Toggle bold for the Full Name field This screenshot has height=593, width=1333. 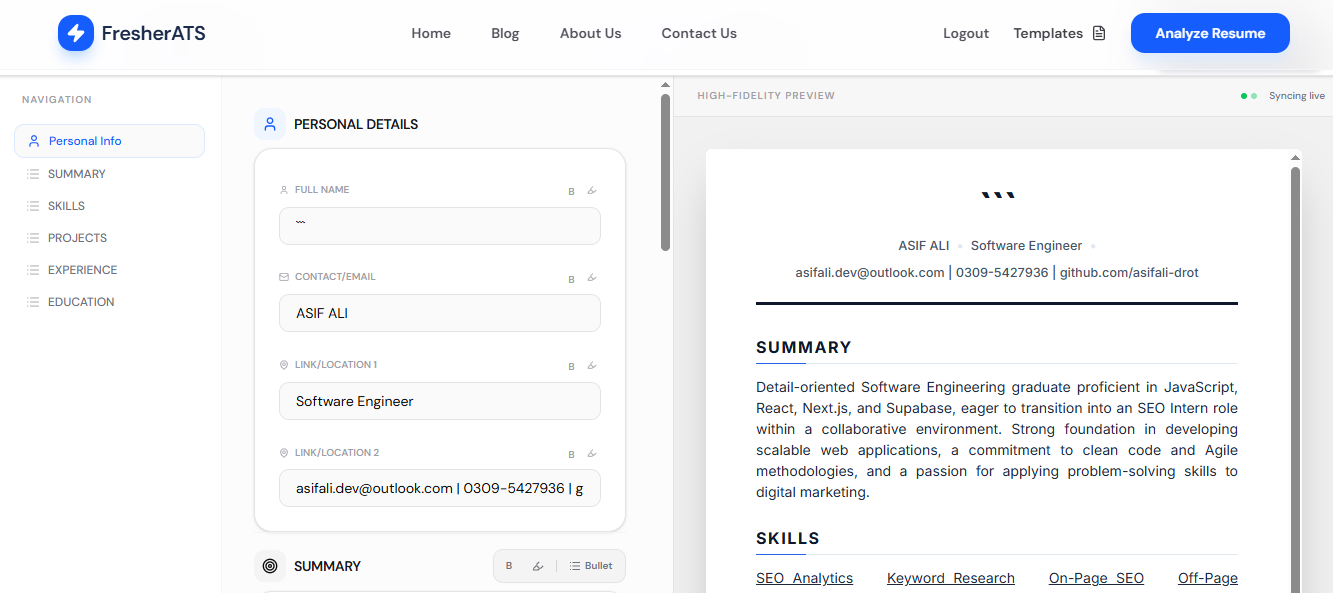pos(572,191)
